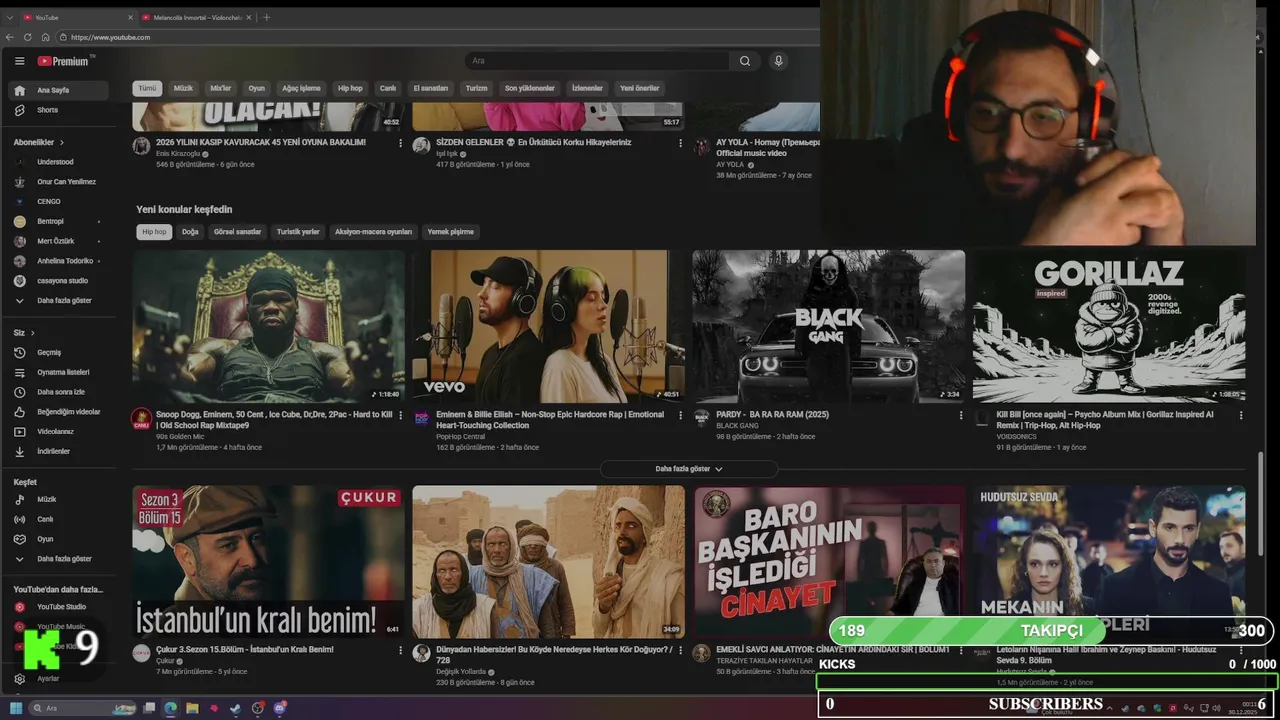Select Yemek pişirme topic chip
The width and height of the screenshot is (1280, 720).
(x=450, y=232)
